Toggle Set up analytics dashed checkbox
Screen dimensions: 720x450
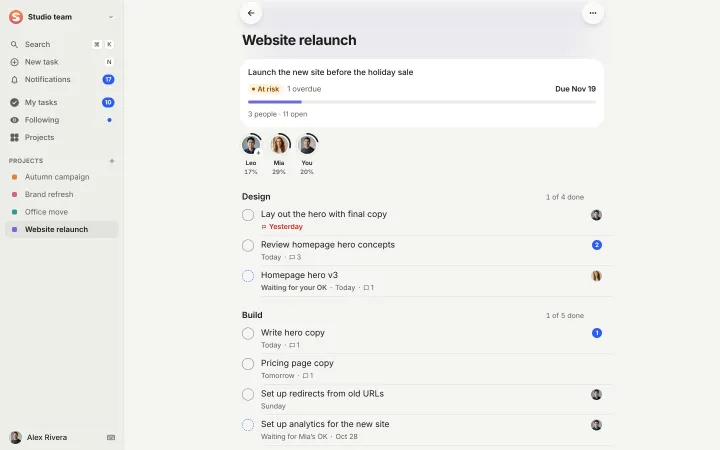tap(248, 425)
